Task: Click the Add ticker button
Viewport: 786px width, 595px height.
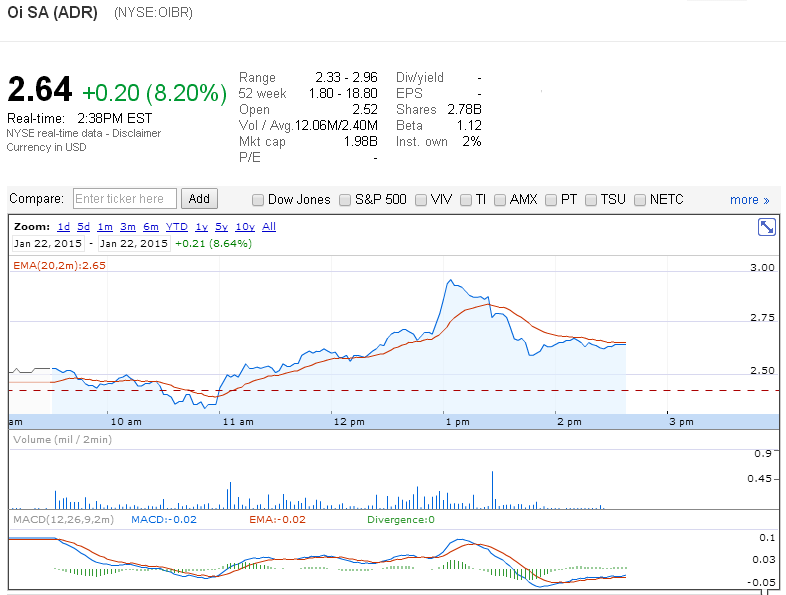Action: coord(199,199)
